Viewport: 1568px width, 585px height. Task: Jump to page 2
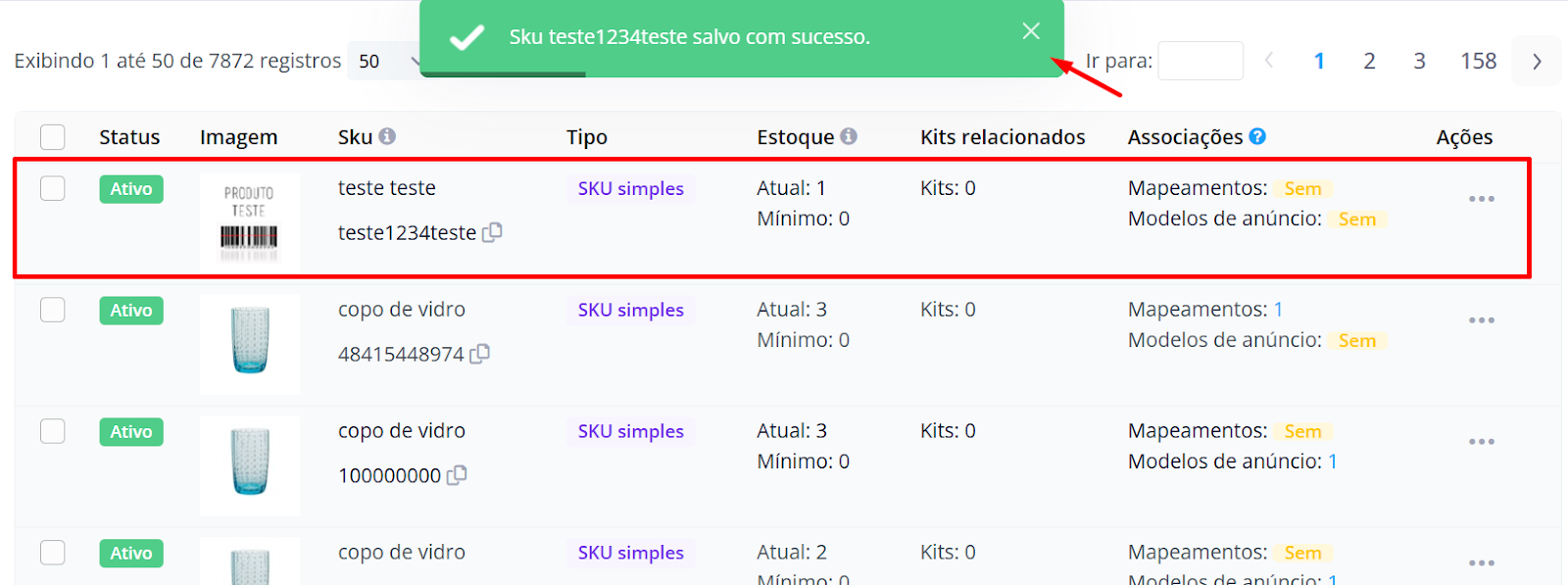[1369, 61]
